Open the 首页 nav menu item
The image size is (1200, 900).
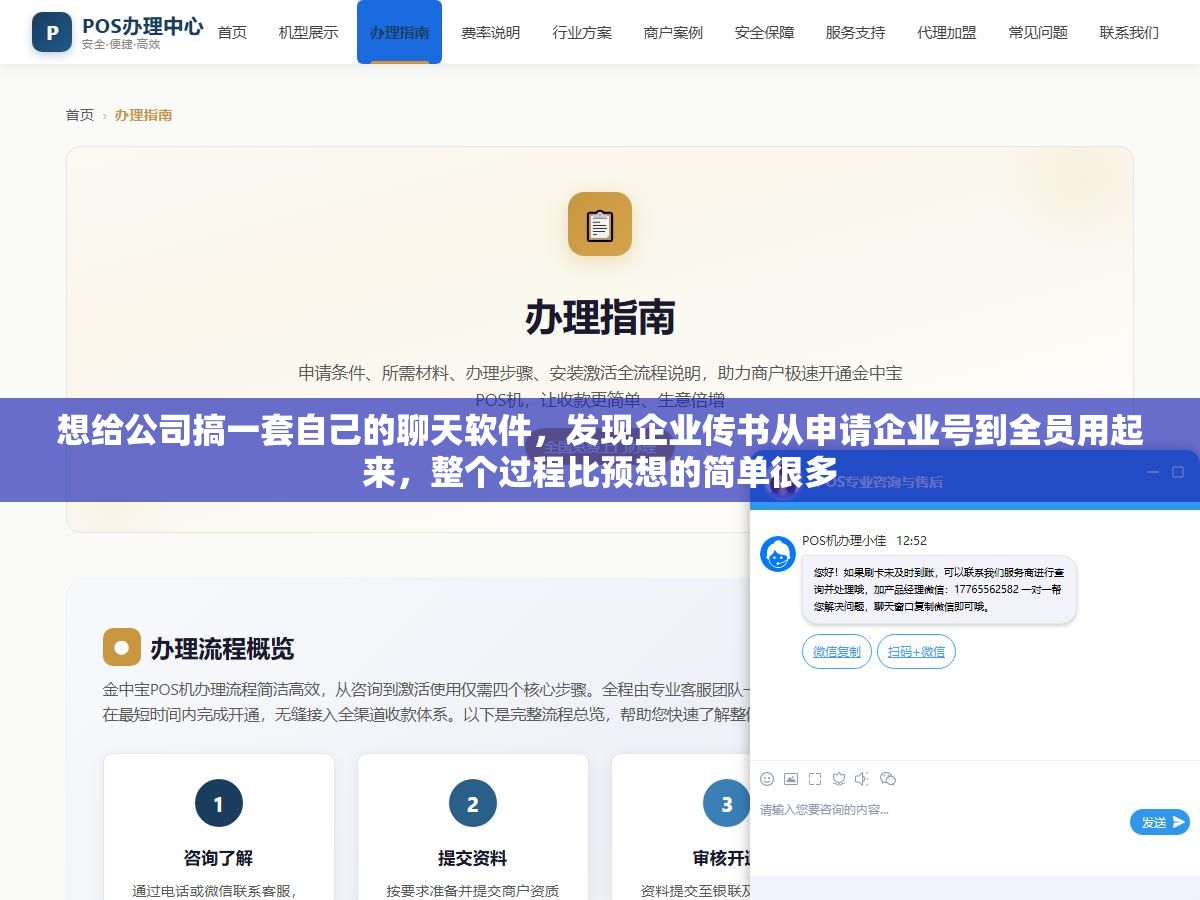[232, 32]
